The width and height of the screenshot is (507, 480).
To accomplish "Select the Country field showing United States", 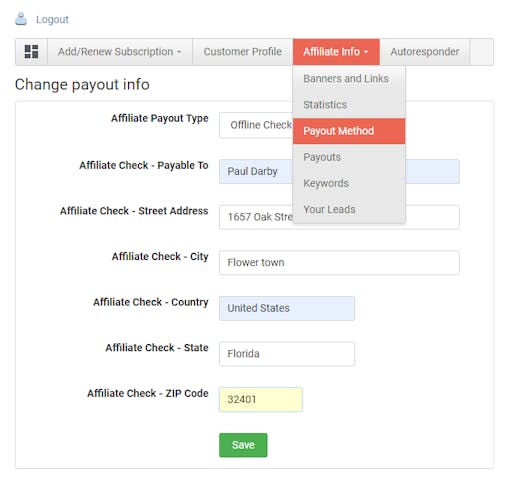I will pyautogui.click(x=287, y=308).
